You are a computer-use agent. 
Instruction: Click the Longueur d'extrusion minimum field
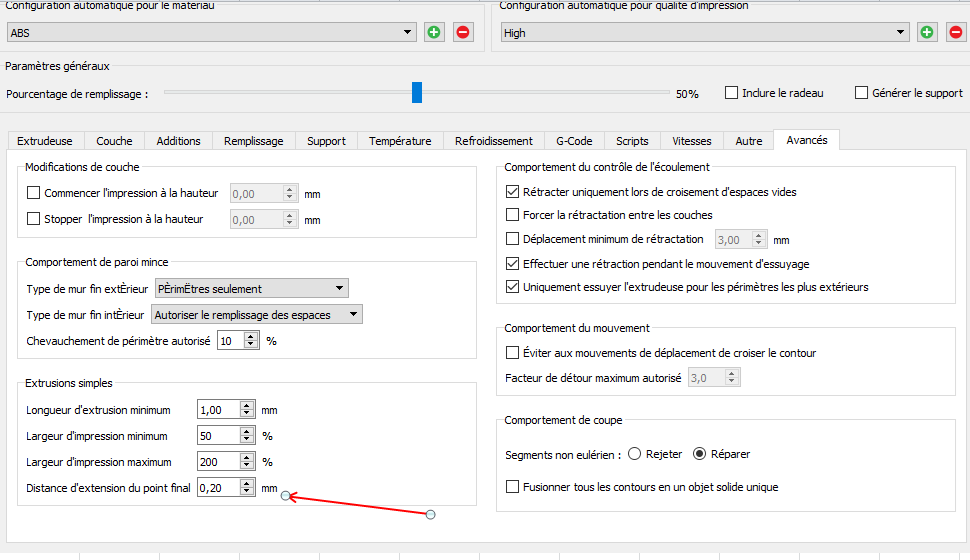click(x=218, y=410)
